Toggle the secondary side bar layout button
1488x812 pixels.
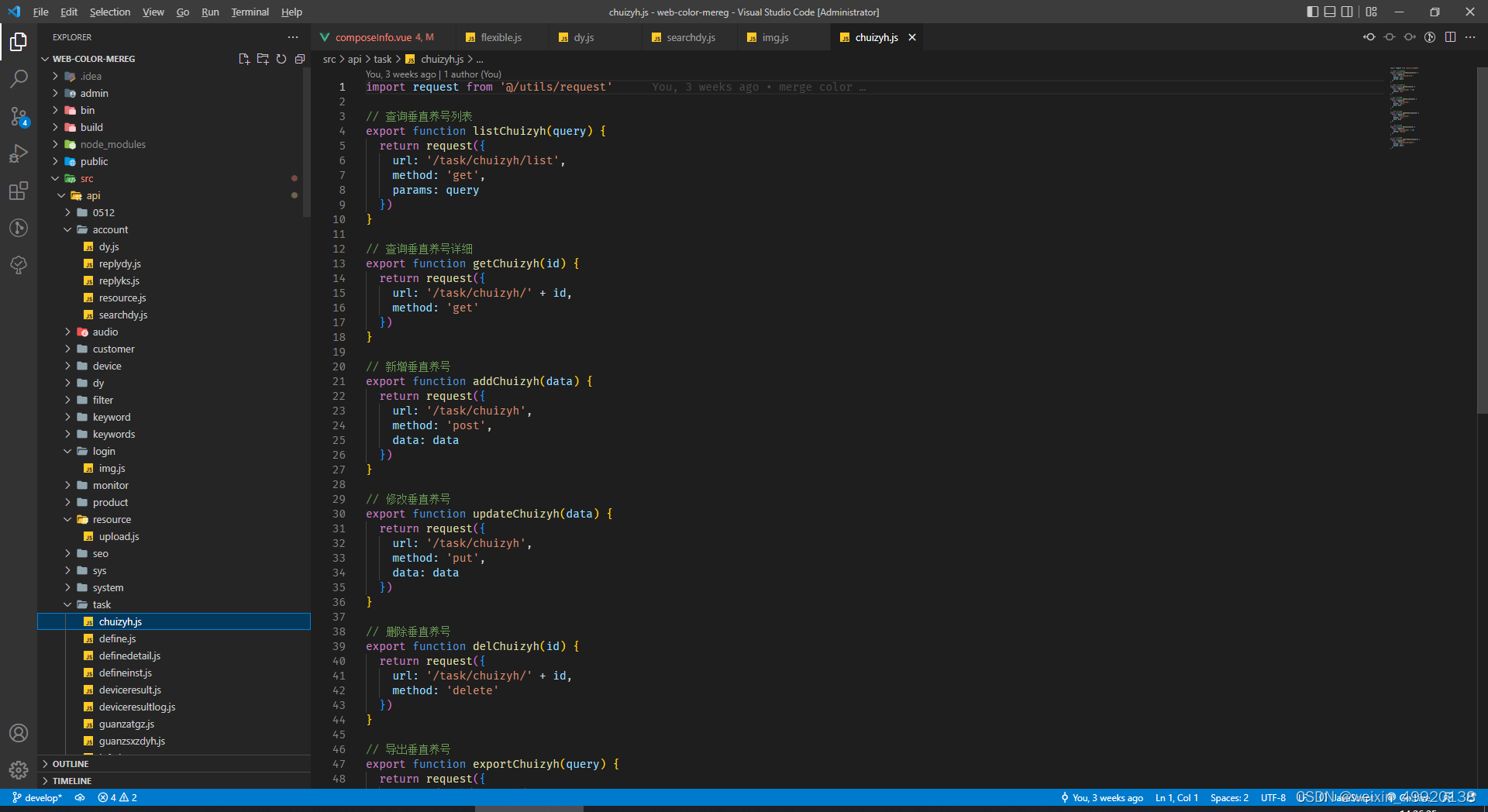[x=1348, y=12]
